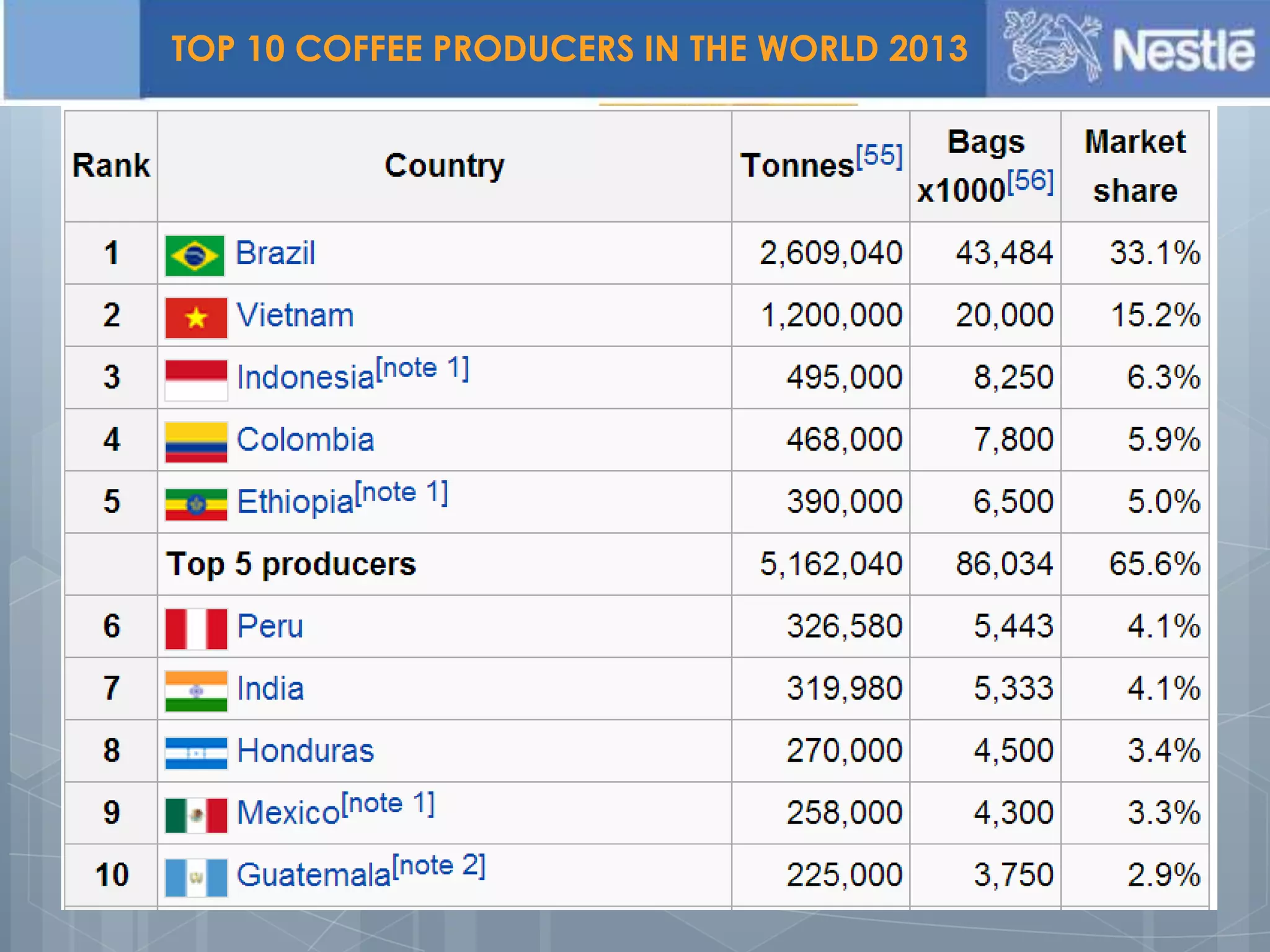Open the [note 1] link next to Ethiopia

click(402, 493)
